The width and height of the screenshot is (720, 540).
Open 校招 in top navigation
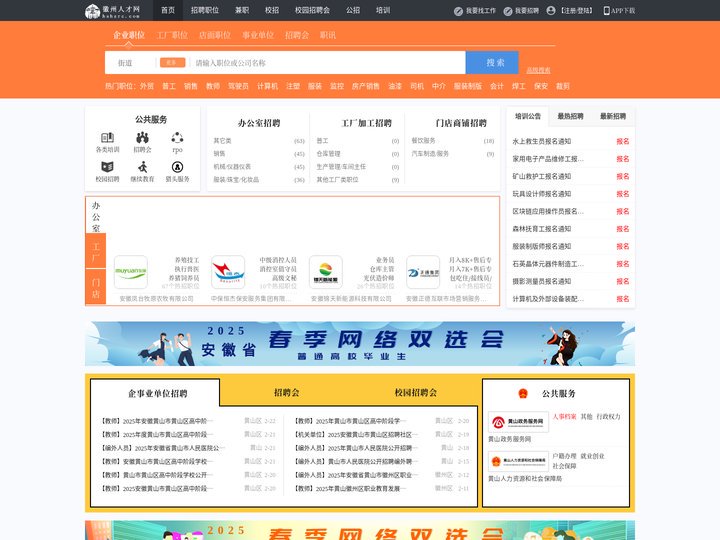point(272,10)
